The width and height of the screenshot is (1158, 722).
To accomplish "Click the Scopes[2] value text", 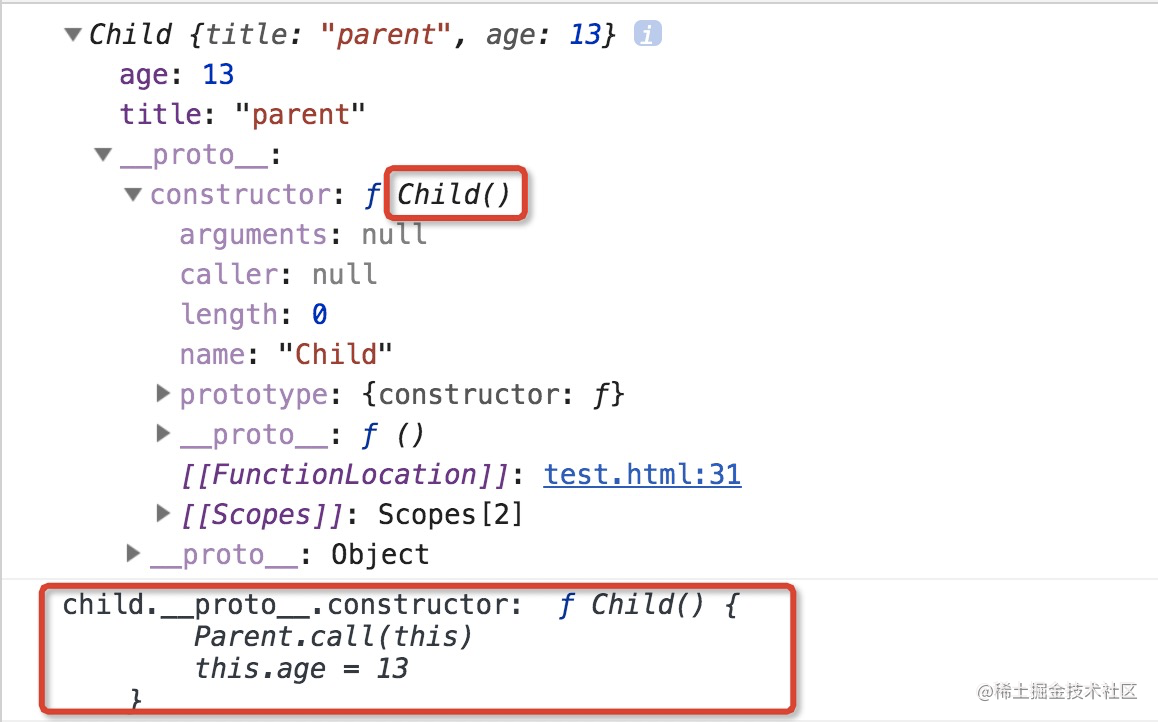I will [450, 514].
